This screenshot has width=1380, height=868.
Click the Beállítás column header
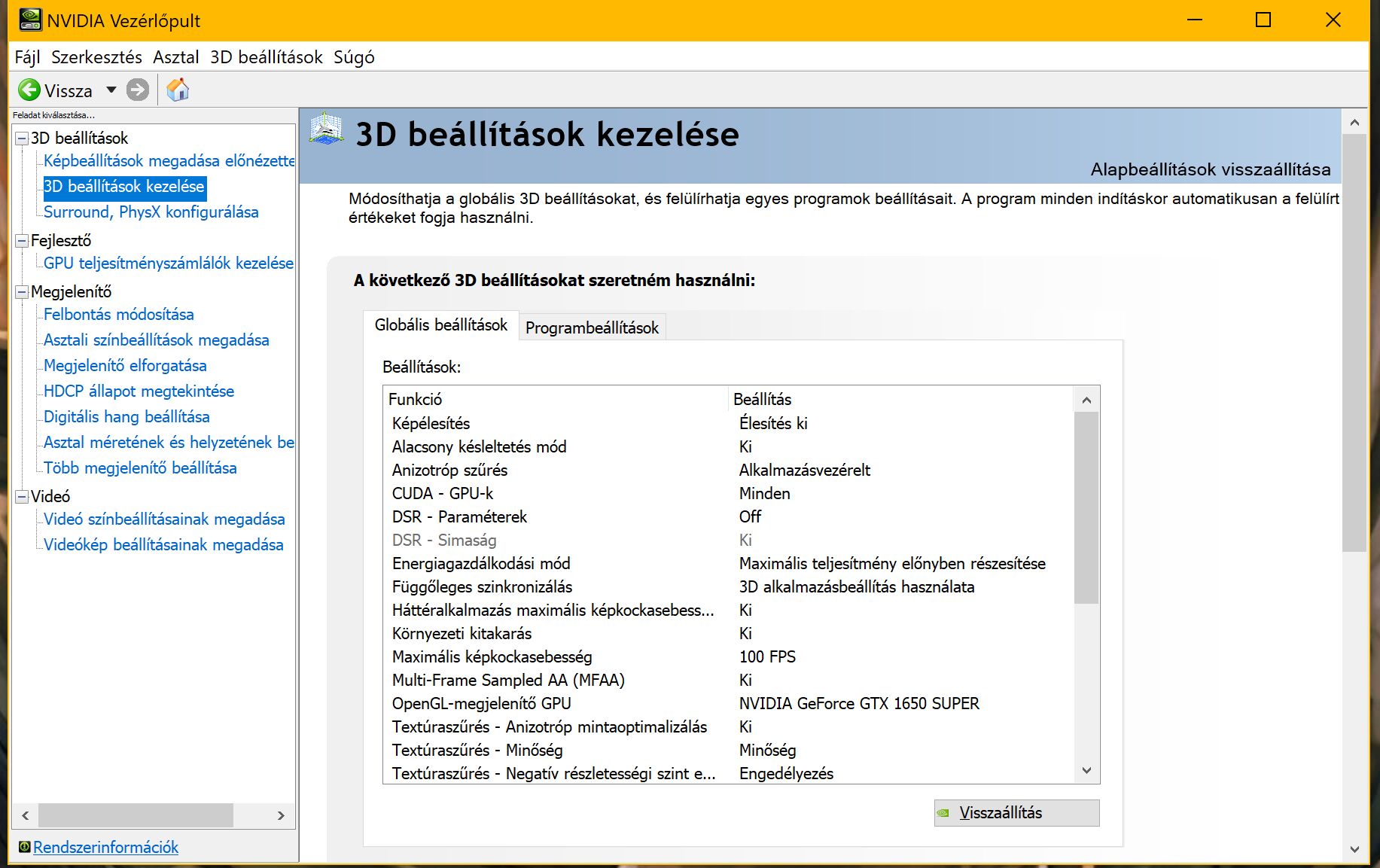tap(901, 399)
